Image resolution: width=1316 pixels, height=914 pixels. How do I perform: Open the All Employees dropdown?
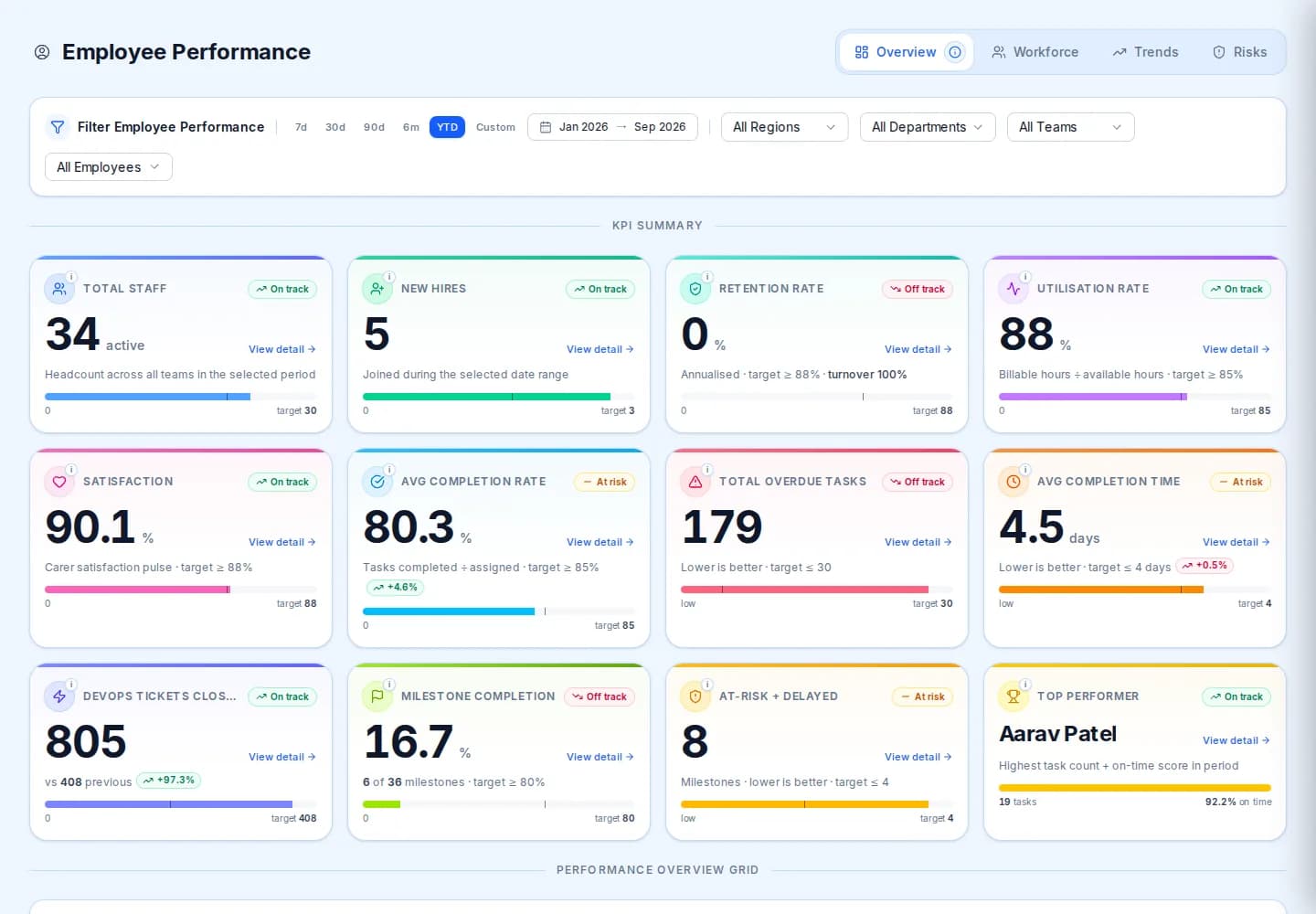(109, 167)
